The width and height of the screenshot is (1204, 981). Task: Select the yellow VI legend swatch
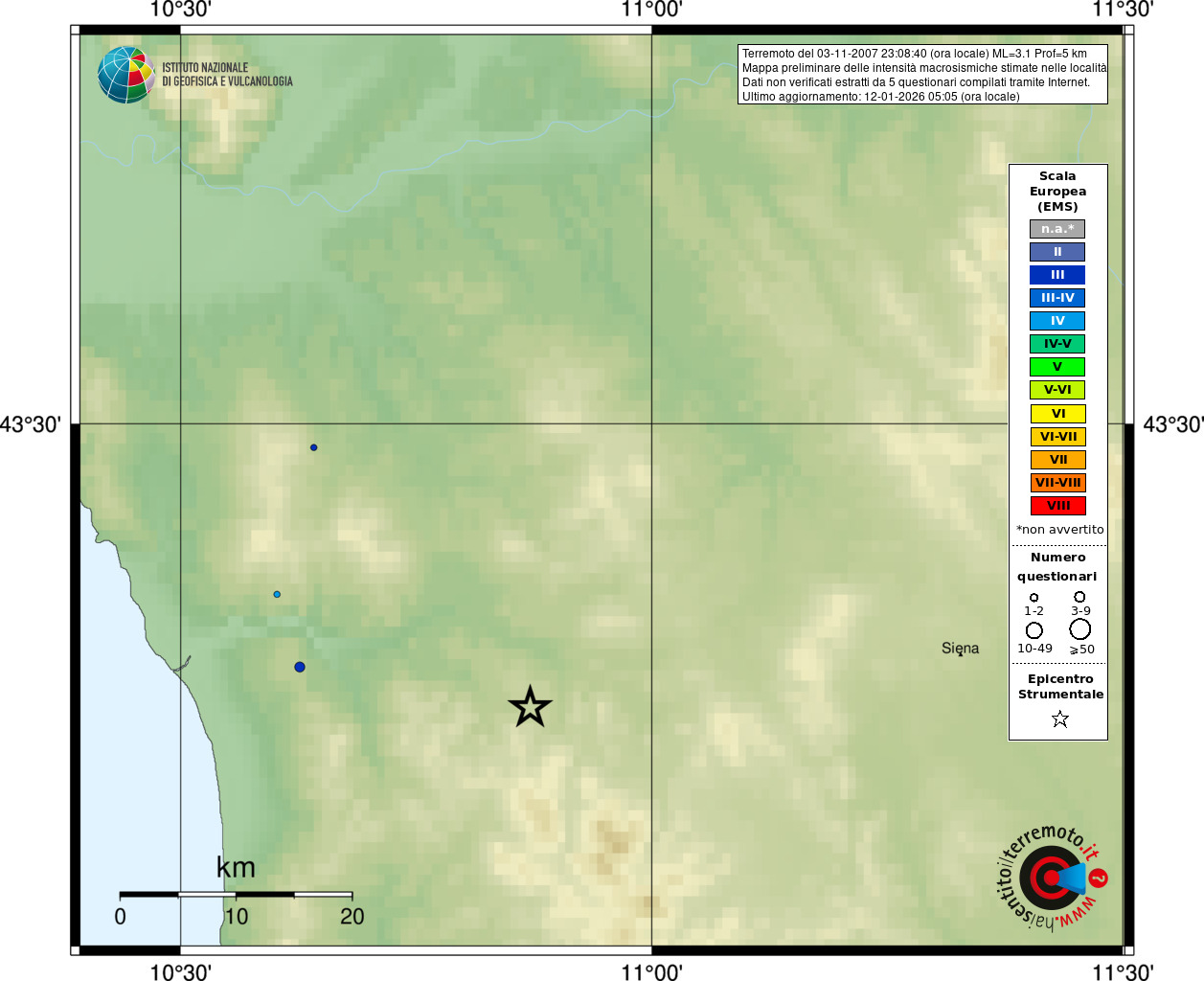pyautogui.click(x=1057, y=414)
